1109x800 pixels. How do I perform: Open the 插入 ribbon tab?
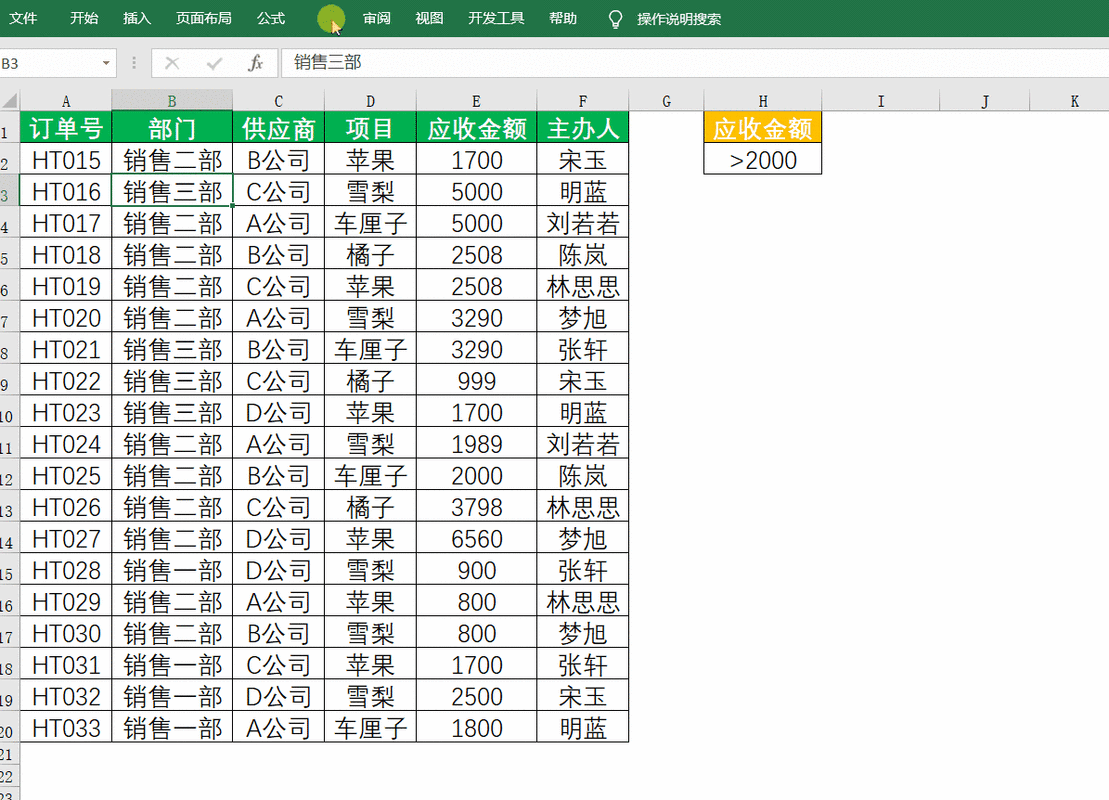tap(137, 19)
